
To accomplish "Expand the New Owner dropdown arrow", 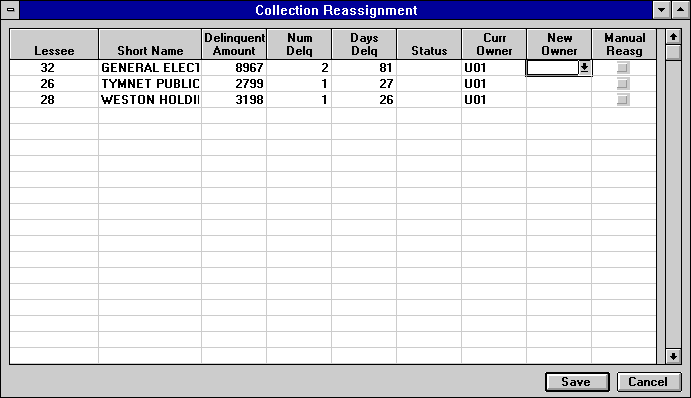I will coord(584,67).
